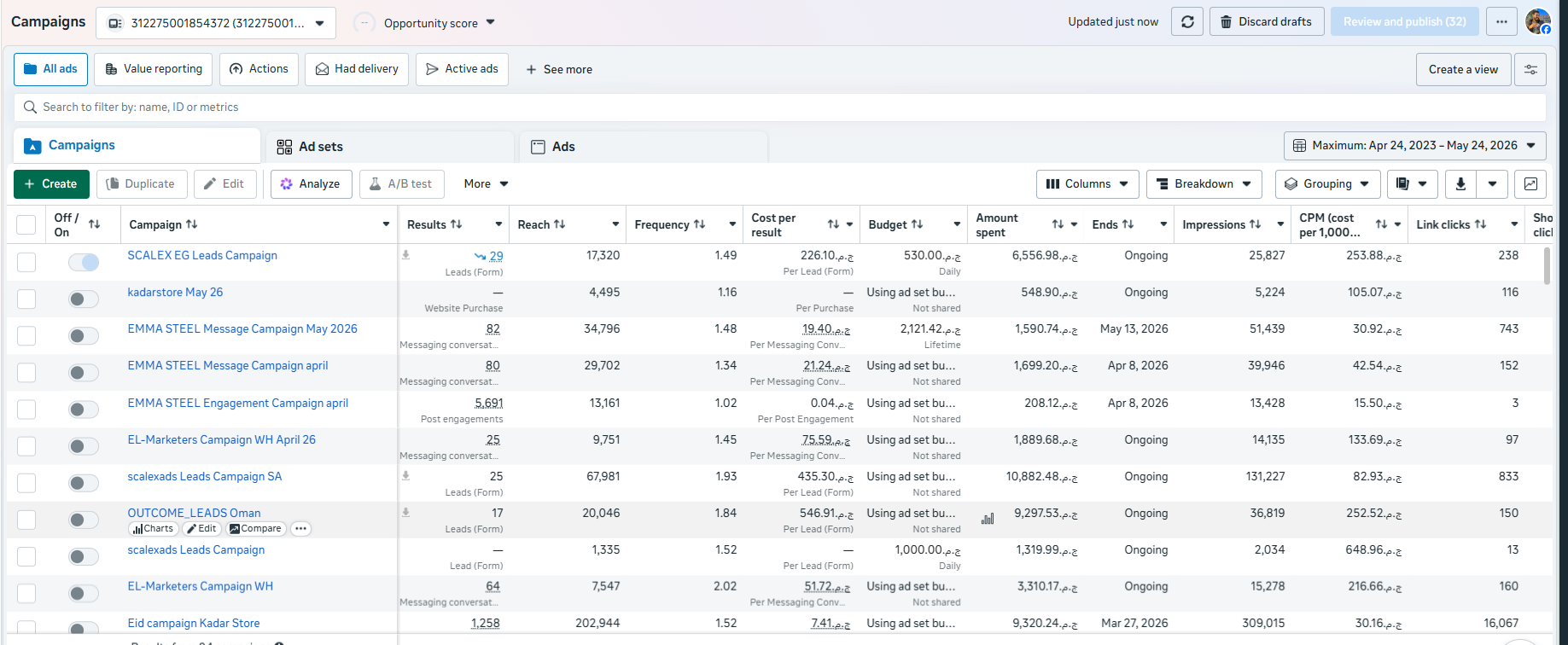Switch on scalexads Leads Campaign SA toggle

coord(84,483)
